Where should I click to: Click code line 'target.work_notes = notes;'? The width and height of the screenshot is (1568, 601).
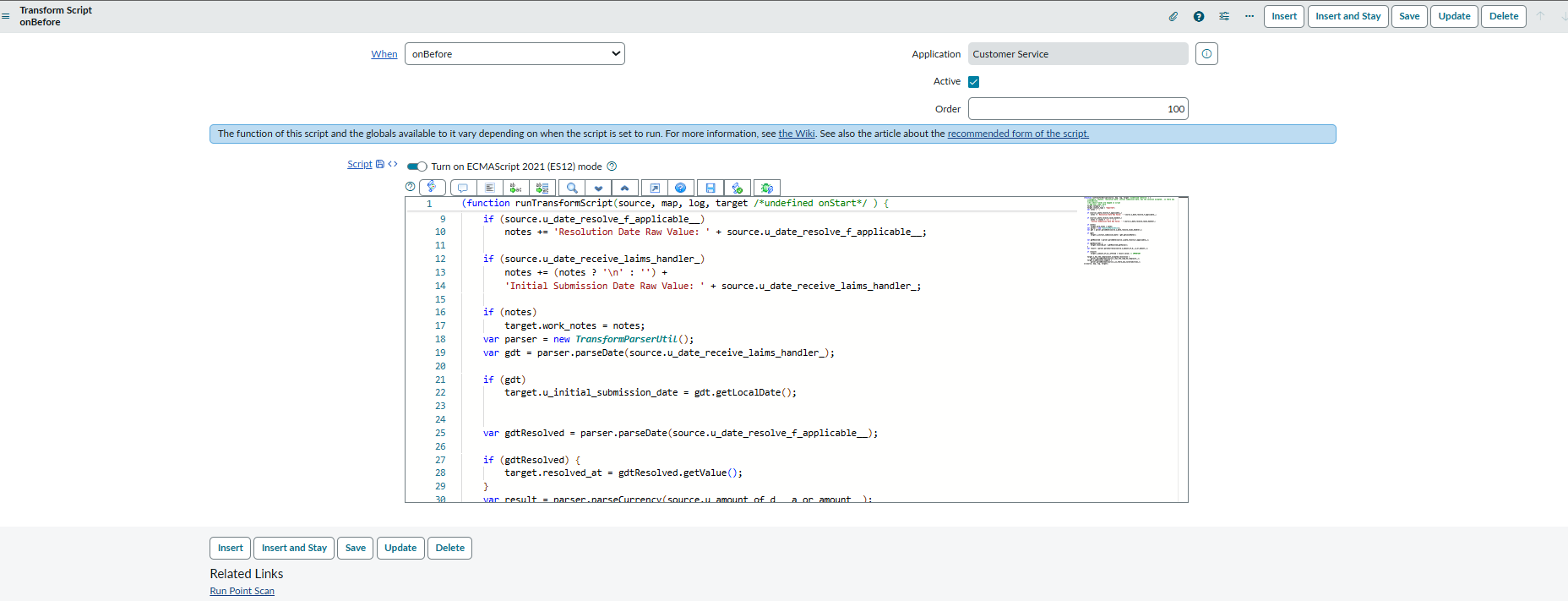574,325
